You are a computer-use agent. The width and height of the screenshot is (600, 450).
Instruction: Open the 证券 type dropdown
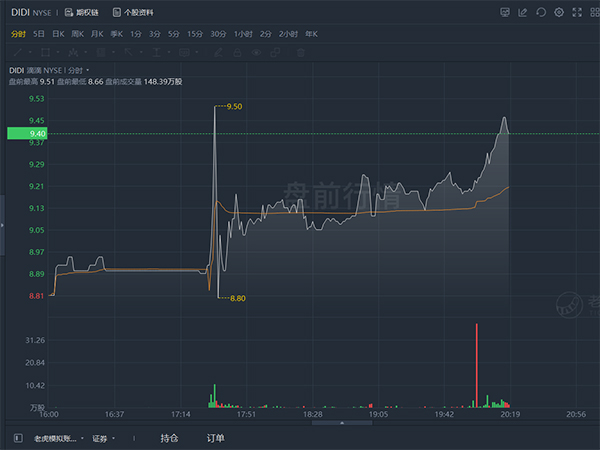click(x=103, y=439)
